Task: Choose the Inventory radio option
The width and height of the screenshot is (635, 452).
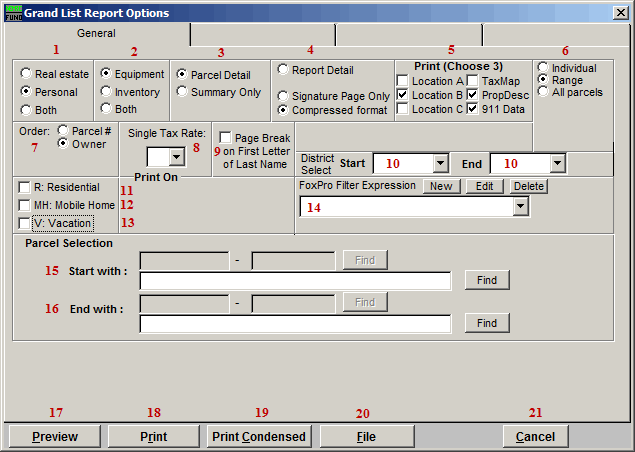Action: coord(105,92)
